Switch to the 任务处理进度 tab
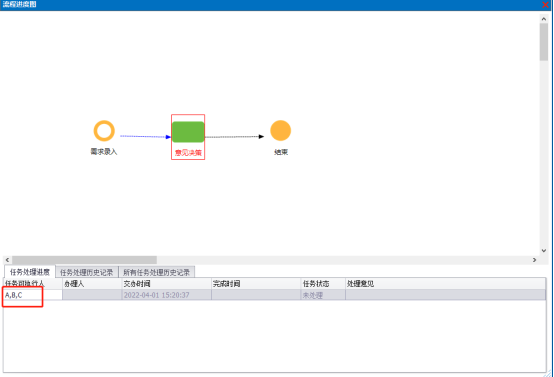The height and width of the screenshot is (377, 554). (x=30, y=272)
